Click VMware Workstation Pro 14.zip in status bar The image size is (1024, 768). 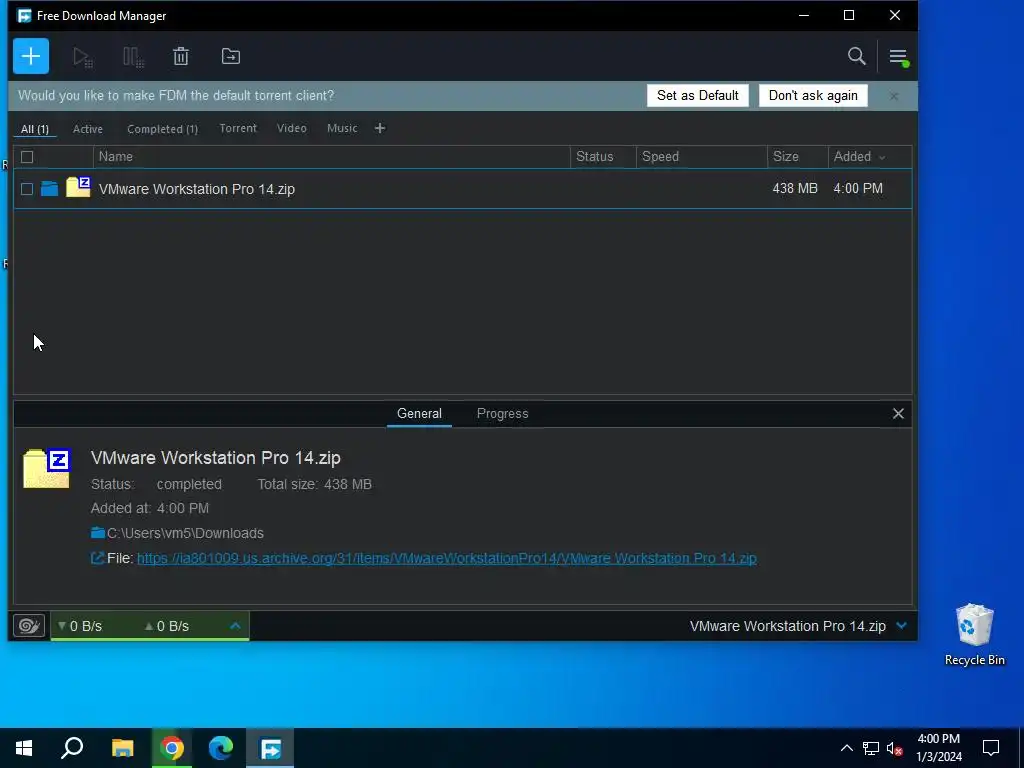point(788,626)
